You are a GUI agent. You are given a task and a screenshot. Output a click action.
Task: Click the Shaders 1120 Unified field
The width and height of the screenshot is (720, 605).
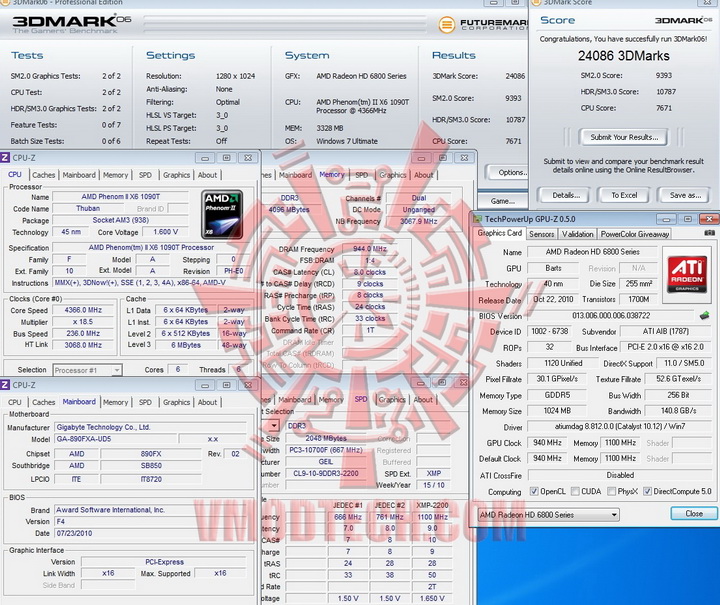click(x=563, y=363)
